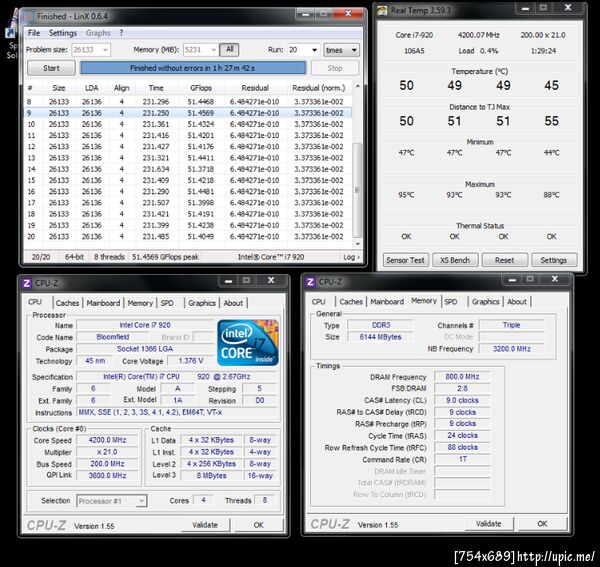Open the Graphs menu in LinX

click(98, 33)
